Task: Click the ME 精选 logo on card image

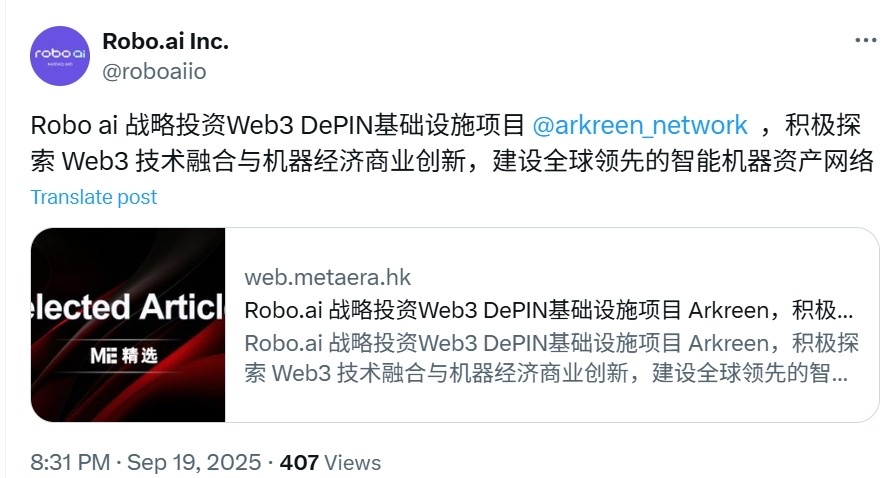Action: (x=123, y=356)
